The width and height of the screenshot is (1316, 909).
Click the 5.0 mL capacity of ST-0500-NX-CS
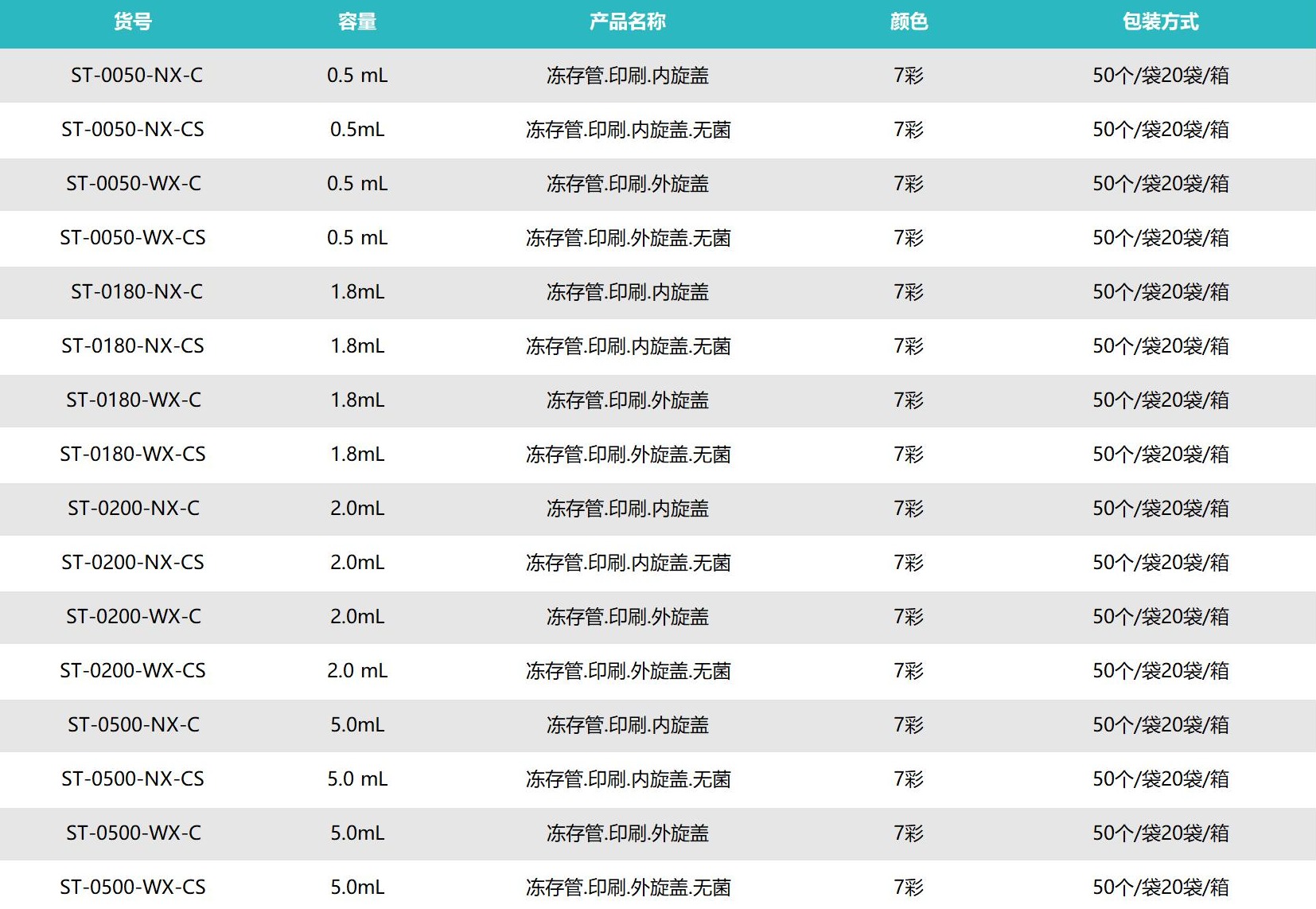pos(357,779)
